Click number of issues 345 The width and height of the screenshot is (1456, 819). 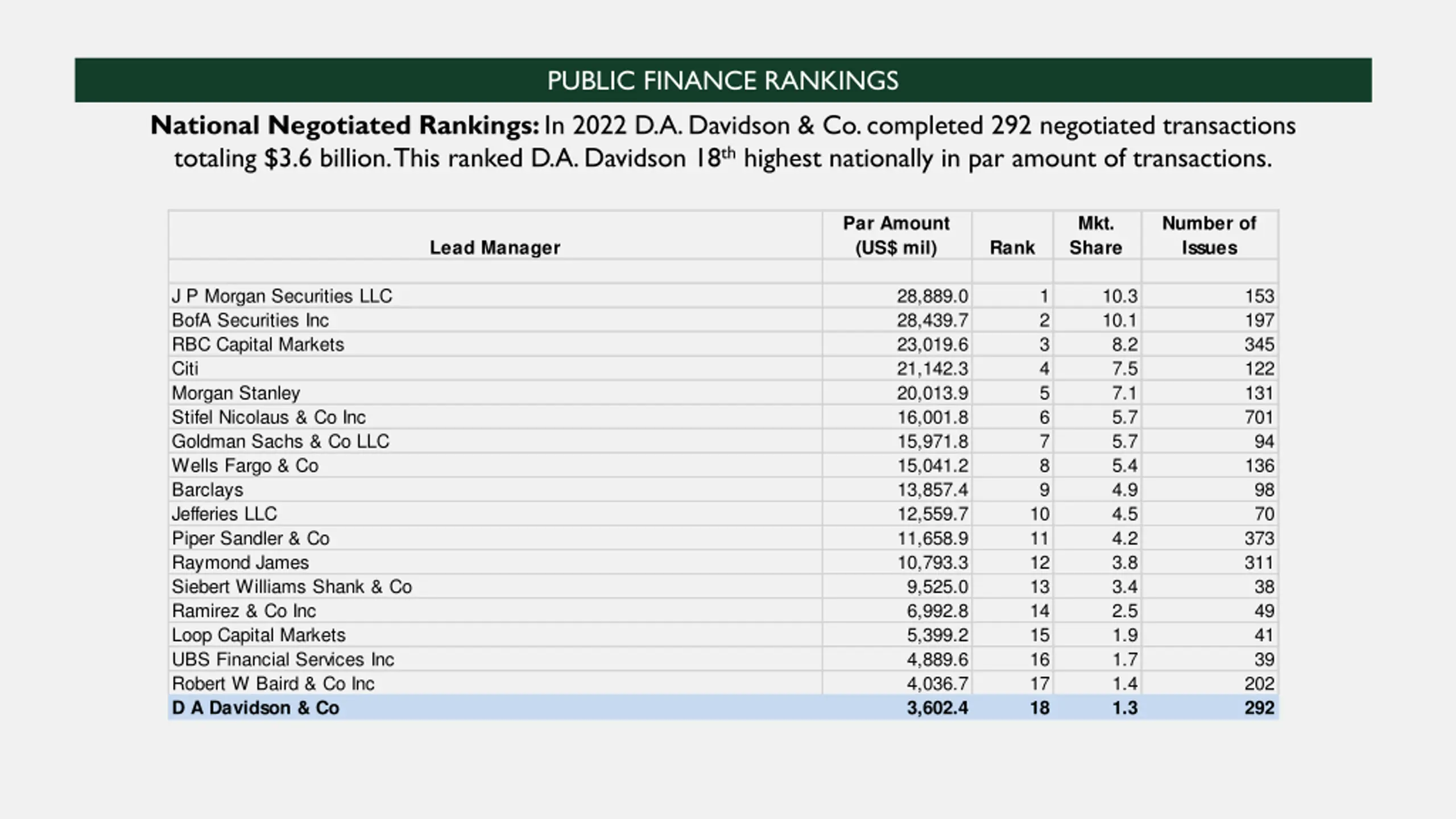point(1259,345)
